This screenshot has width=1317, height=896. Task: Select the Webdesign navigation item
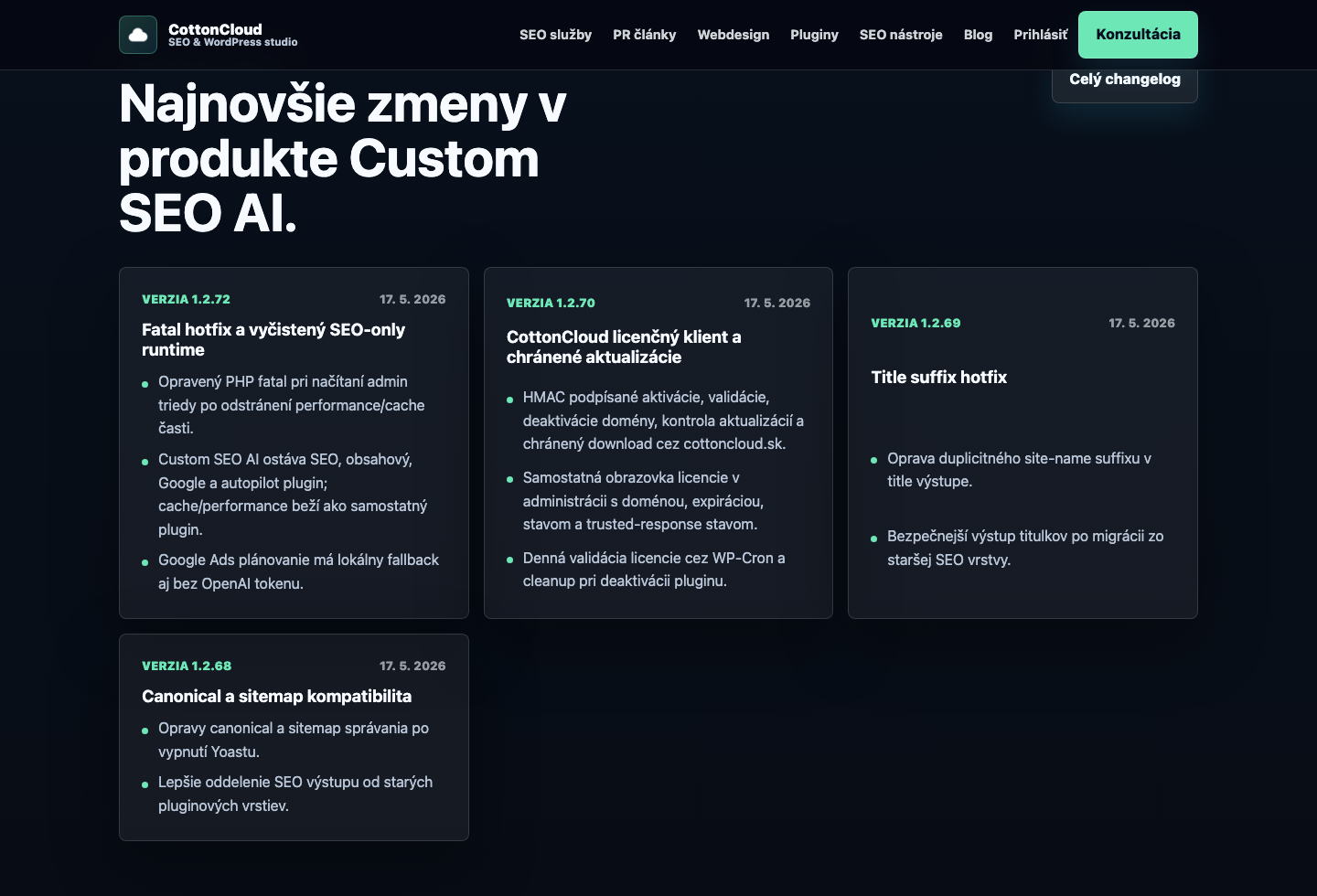(x=733, y=35)
